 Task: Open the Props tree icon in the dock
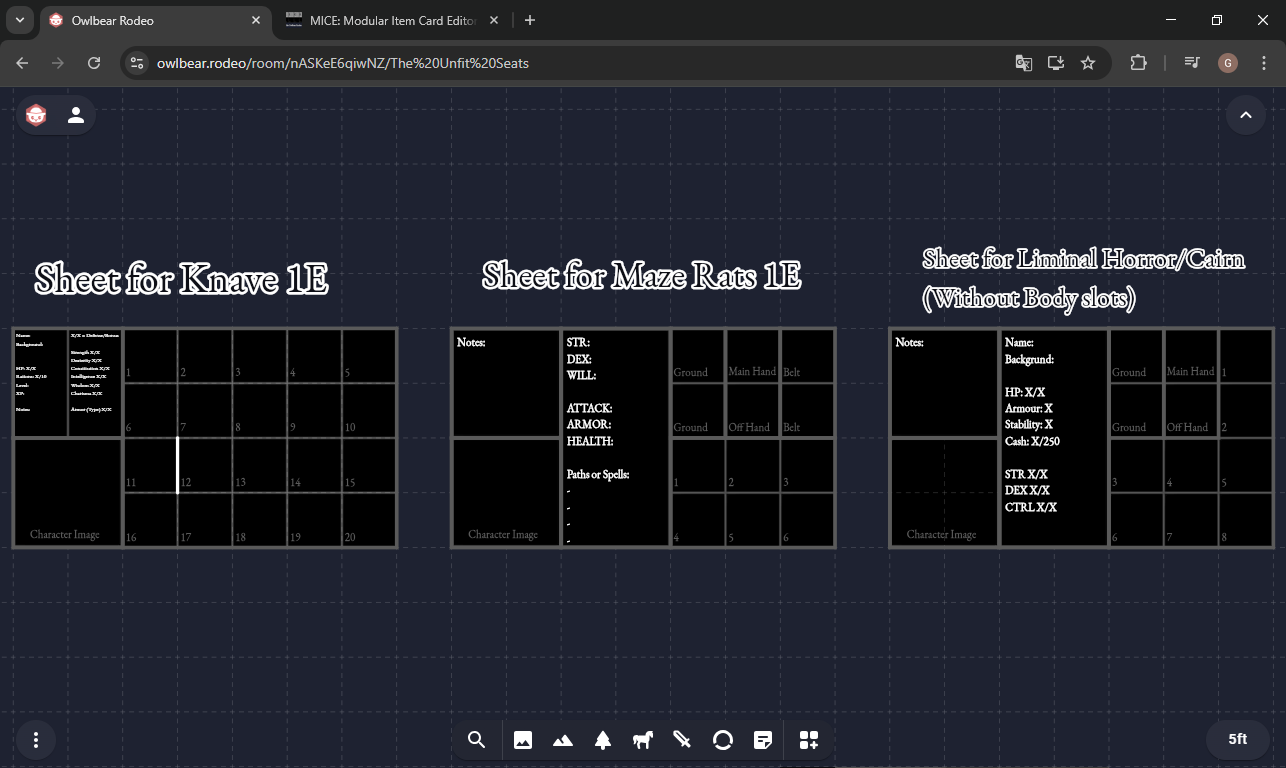pyautogui.click(x=603, y=740)
